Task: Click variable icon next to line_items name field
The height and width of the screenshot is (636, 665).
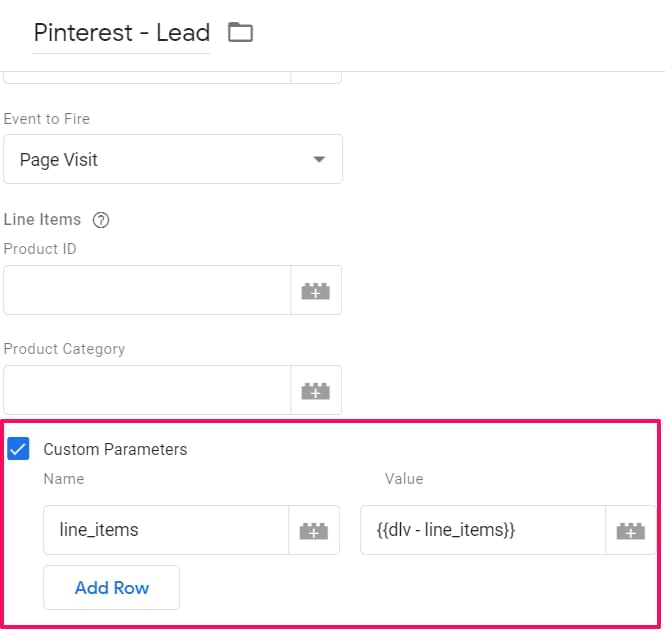Action: pyautogui.click(x=314, y=530)
